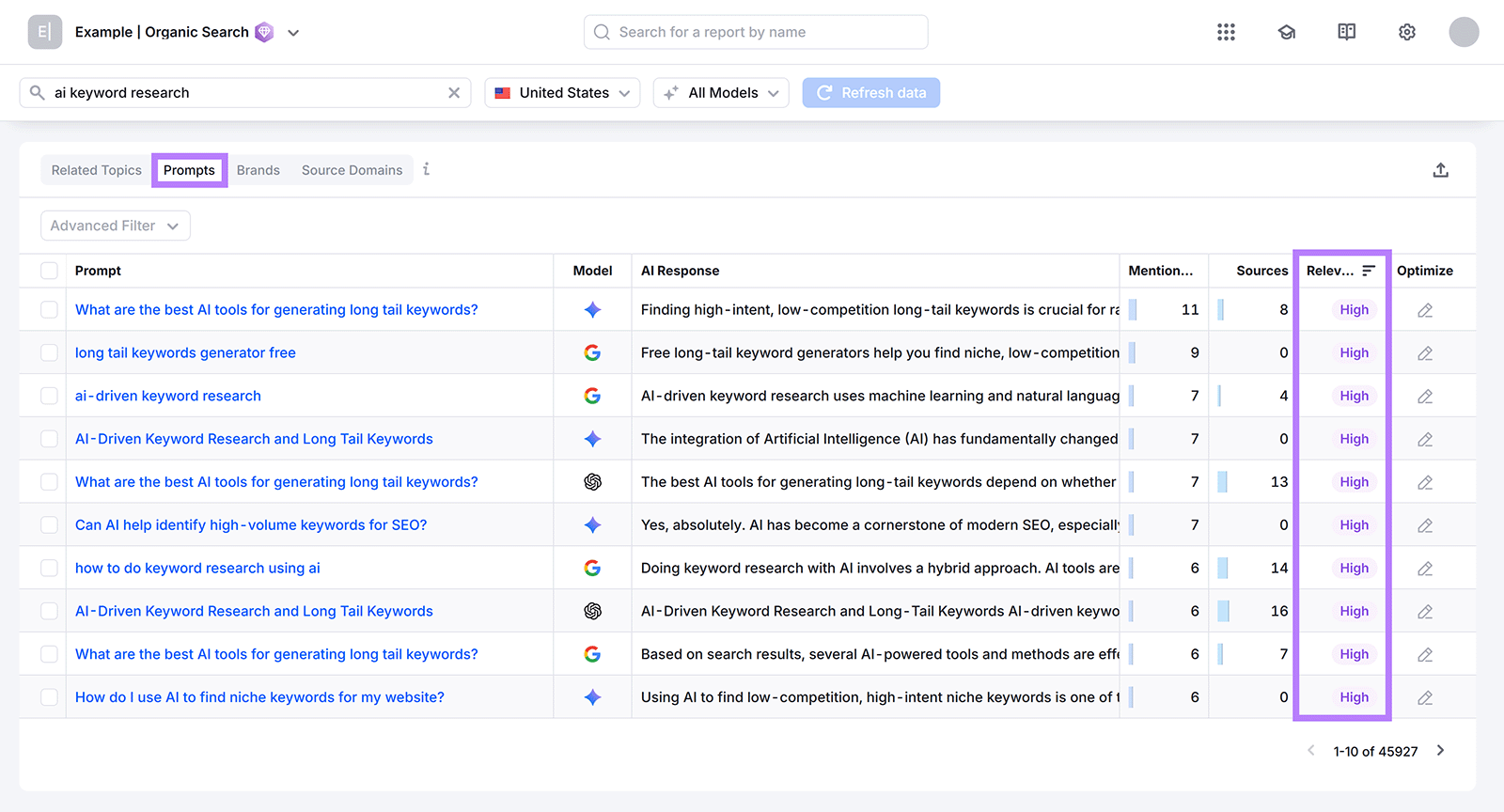The height and width of the screenshot is (812, 1504).
Task: Click the ChatGPT model icon with 16 sources
Action: pos(592,611)
